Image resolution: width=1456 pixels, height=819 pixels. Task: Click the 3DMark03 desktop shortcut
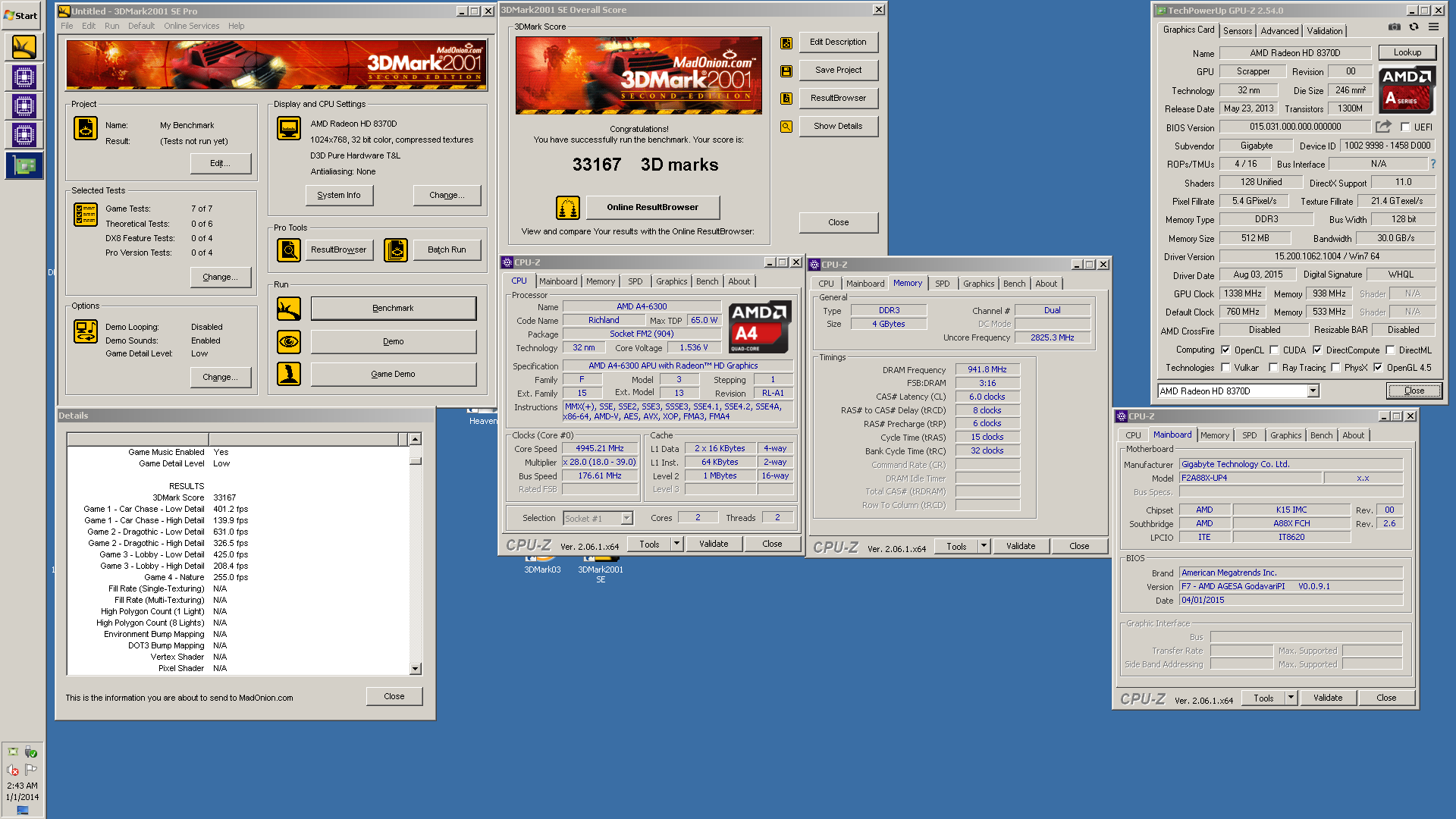pyautogui.click(x=542, y=565)
